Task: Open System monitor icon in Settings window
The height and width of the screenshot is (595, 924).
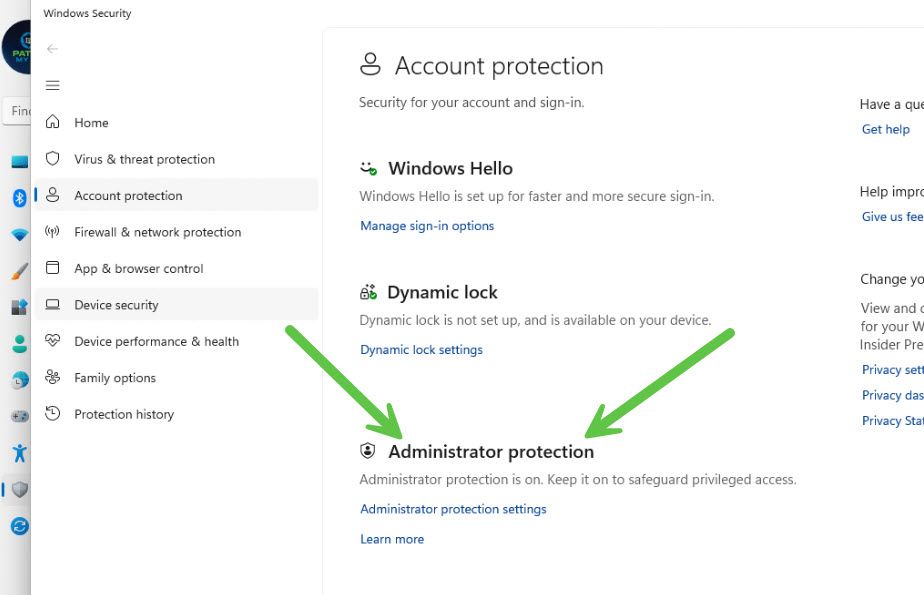Action: point(19,161)
